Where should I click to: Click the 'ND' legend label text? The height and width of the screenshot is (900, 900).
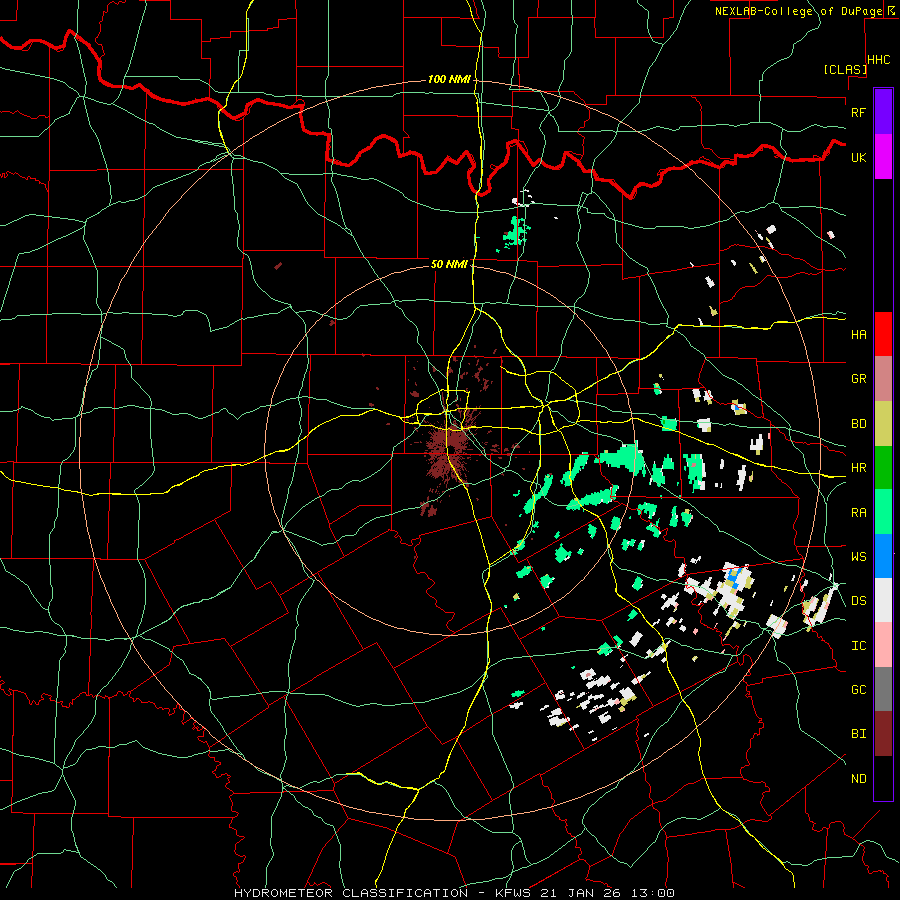click(858, 779)
